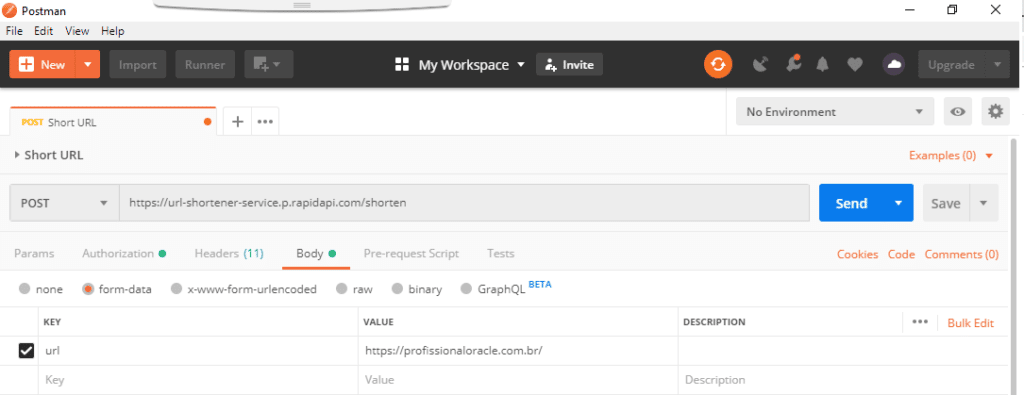Click the empty Value placeholder field
The image size is (1024, 395).
click(x=518, y=380)
